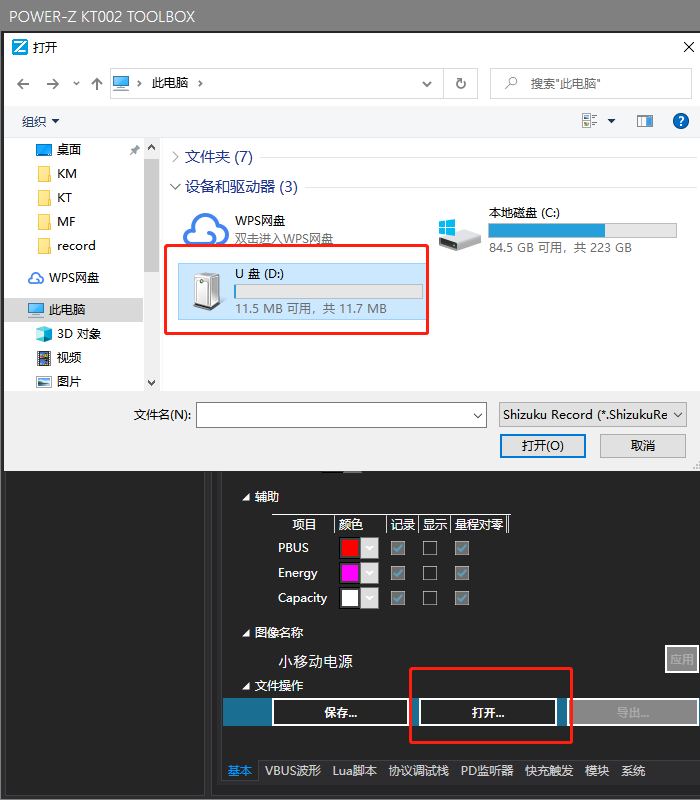700x800 pixels.
Task: Open the 组织 menu
Action: pyautogui.click(x=40, y=121)
